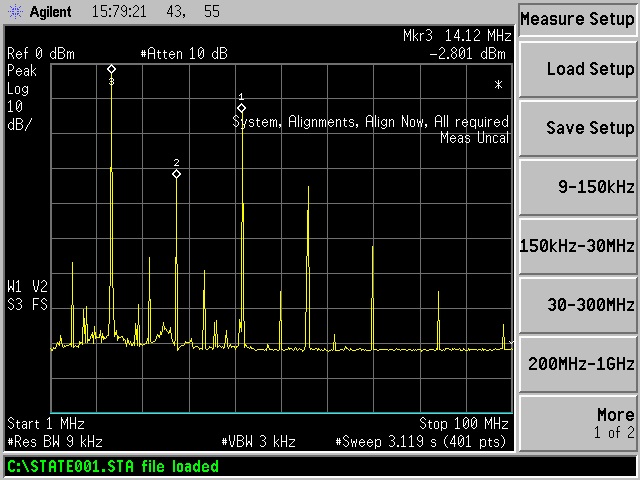Screen dimensions: 640x480
Task: Choose the Save Setup softkey
Action: click(x=578, y=128)
